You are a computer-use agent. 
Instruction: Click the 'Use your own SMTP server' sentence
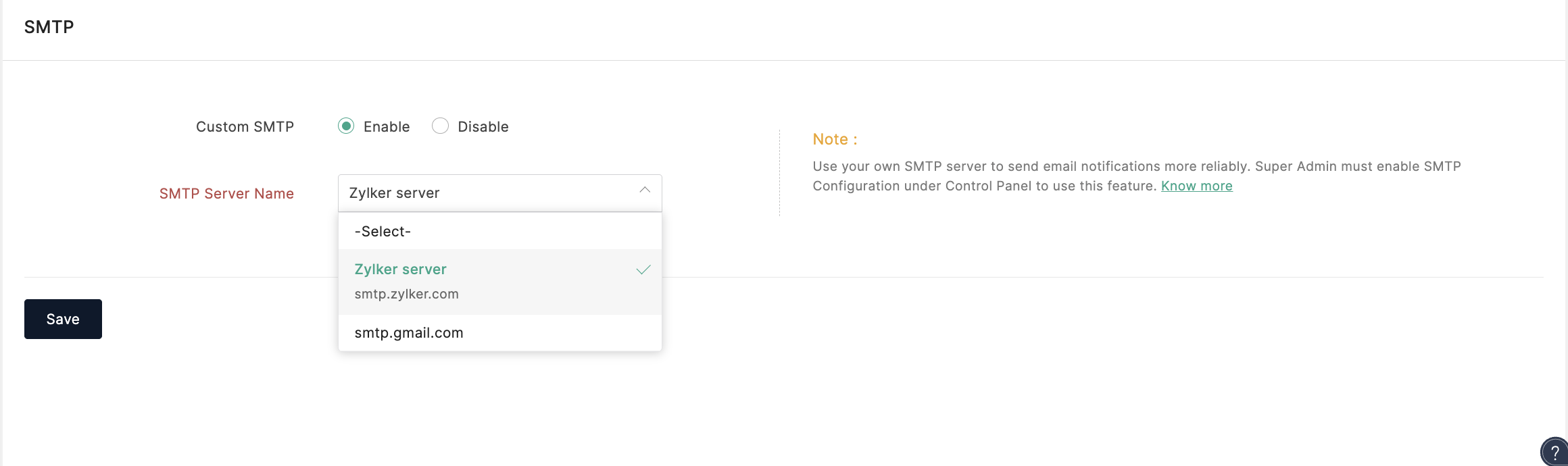tap(1031, 166)
